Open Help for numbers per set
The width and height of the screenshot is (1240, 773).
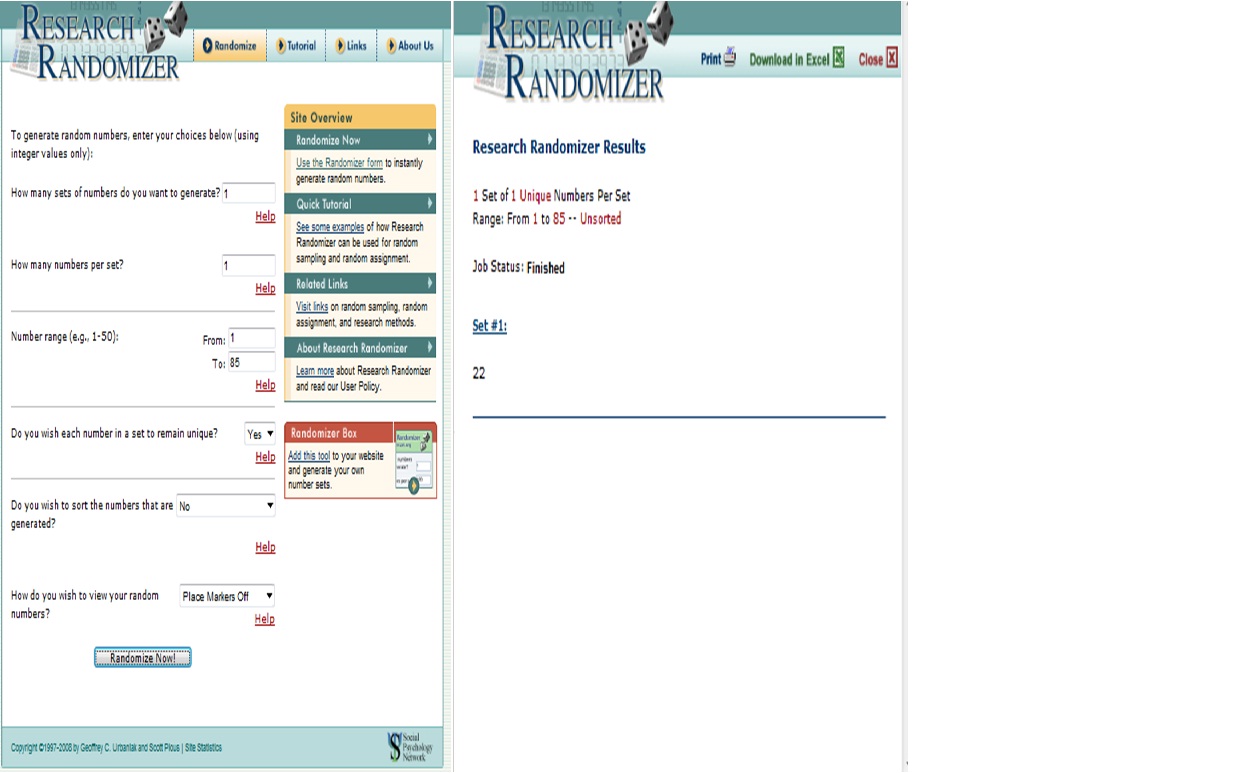click(265, 288)
